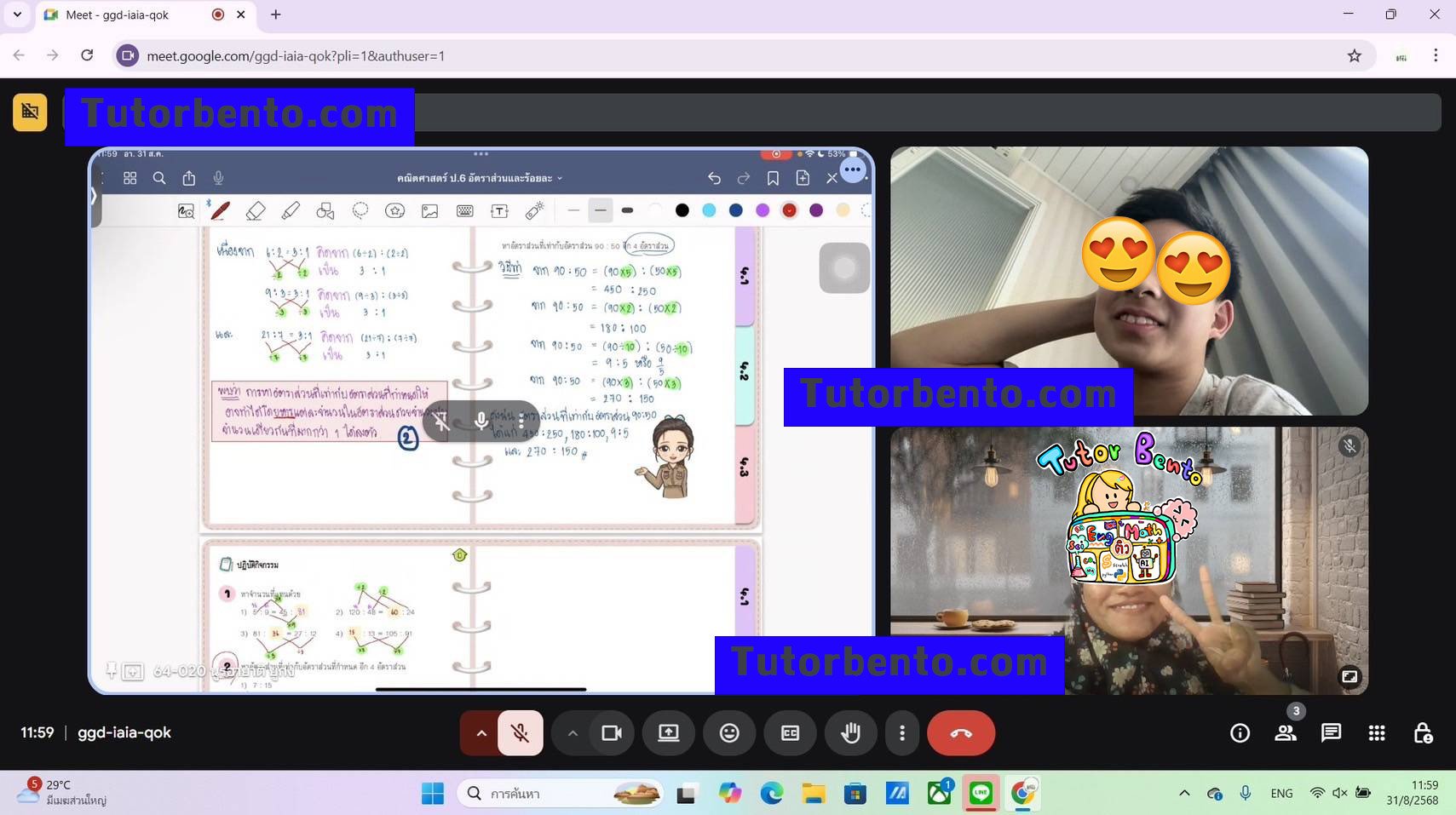The width and height of the screenshot is (1456, 815).
Task: Show the participants people panel
Action: coord(1286,732)
